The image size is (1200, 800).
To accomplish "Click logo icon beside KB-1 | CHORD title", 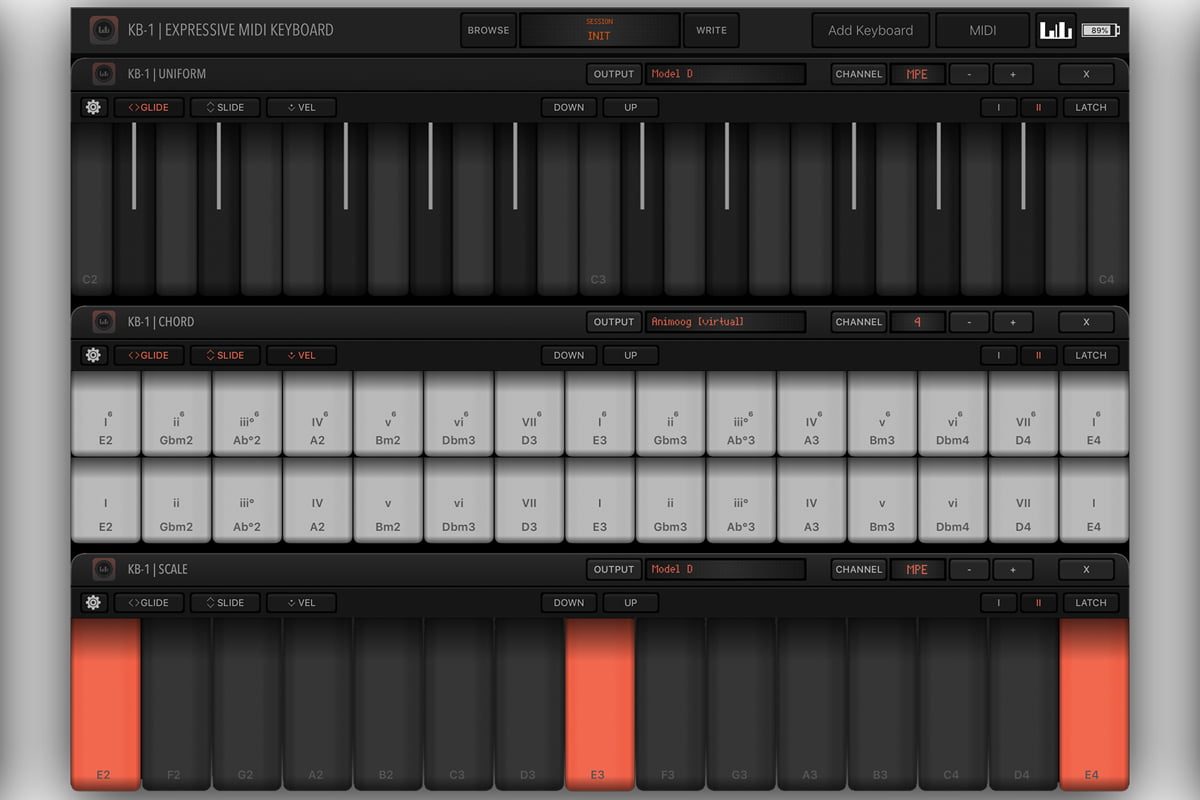I will [x=103, y=322].
